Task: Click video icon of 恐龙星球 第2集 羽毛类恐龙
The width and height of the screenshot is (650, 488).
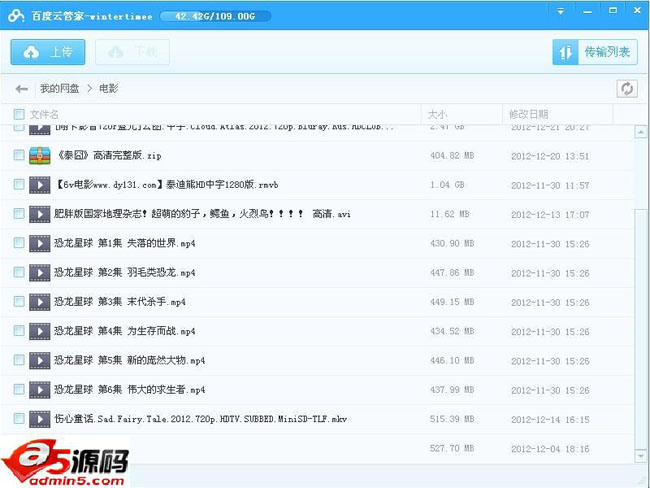Action: click(x=40, y=273)
